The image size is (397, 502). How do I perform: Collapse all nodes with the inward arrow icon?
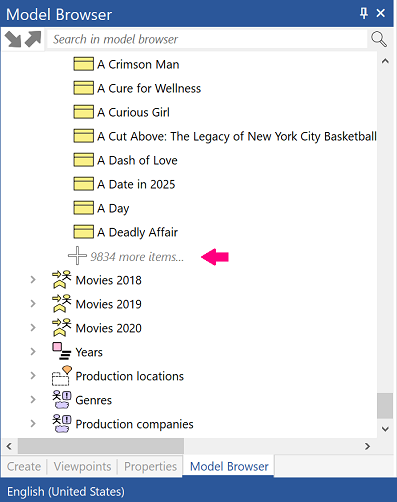tap(13, 39)
